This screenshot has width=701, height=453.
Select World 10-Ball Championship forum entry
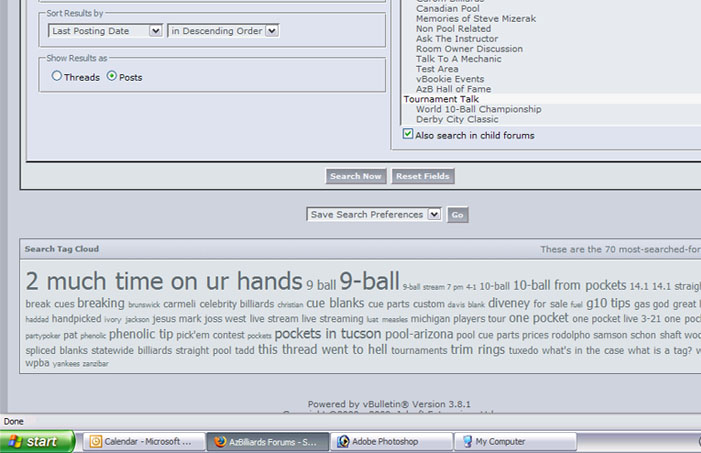[x=478, y=109]
